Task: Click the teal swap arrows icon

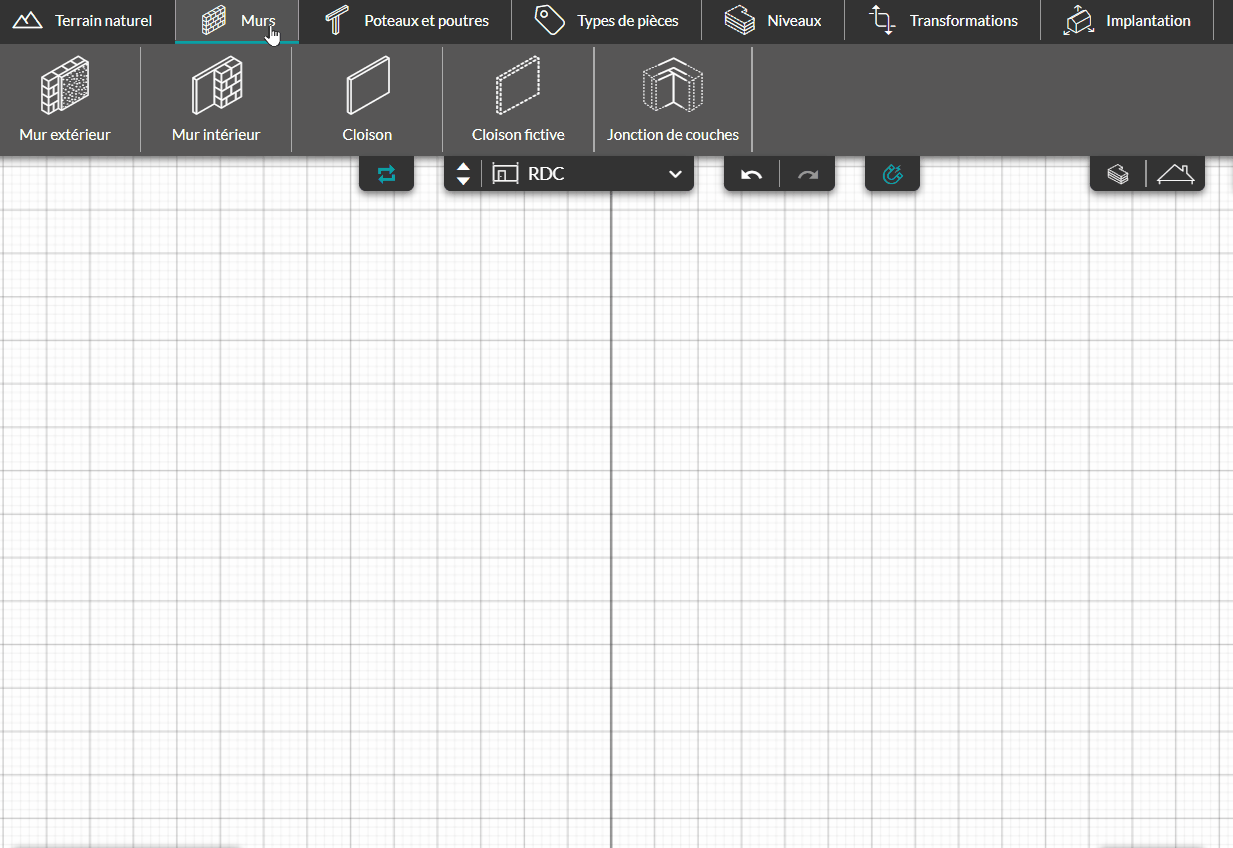Action: (387, 174)
